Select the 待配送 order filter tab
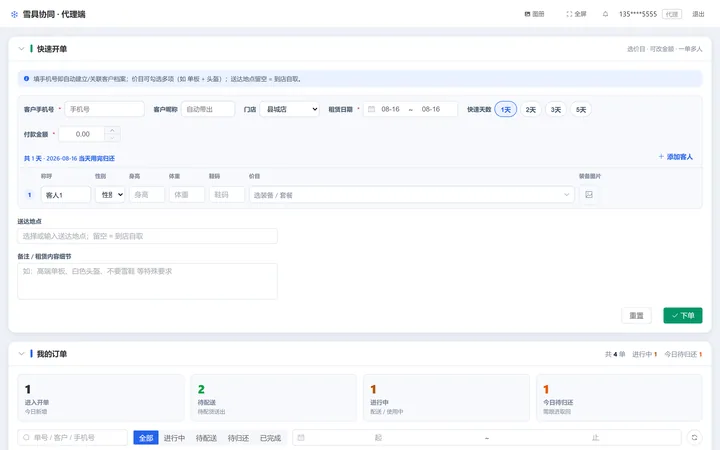This screenshot has width=720, height=450. coord(206,438)
